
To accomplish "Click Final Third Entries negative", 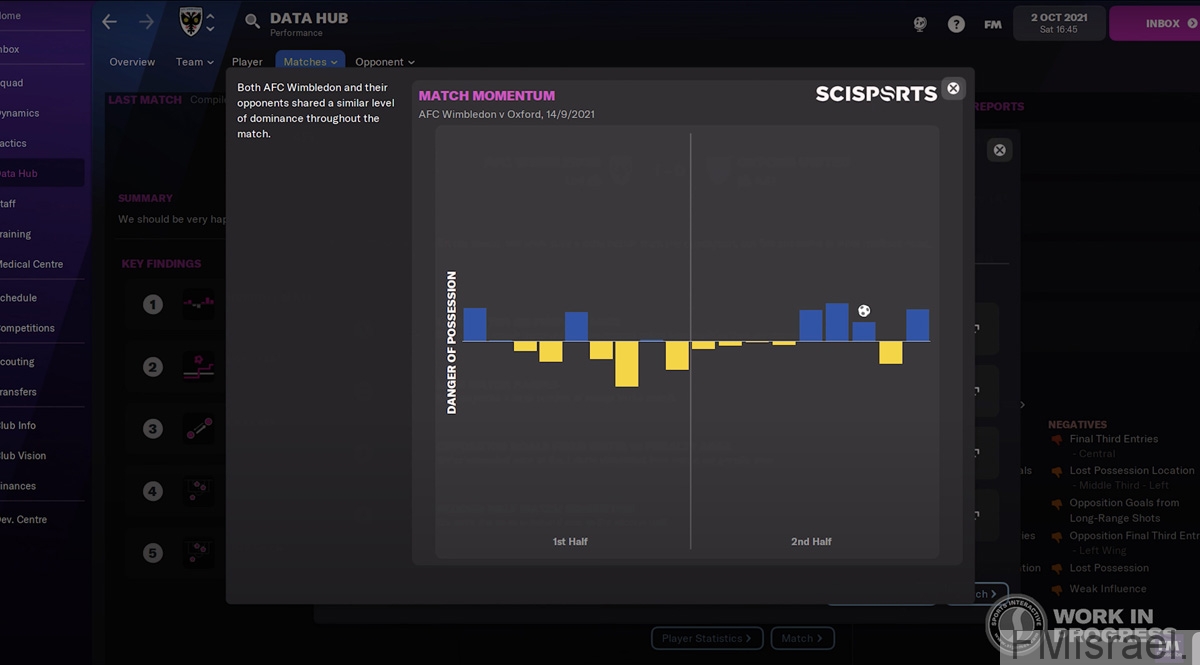I will tap(1113, 439).
